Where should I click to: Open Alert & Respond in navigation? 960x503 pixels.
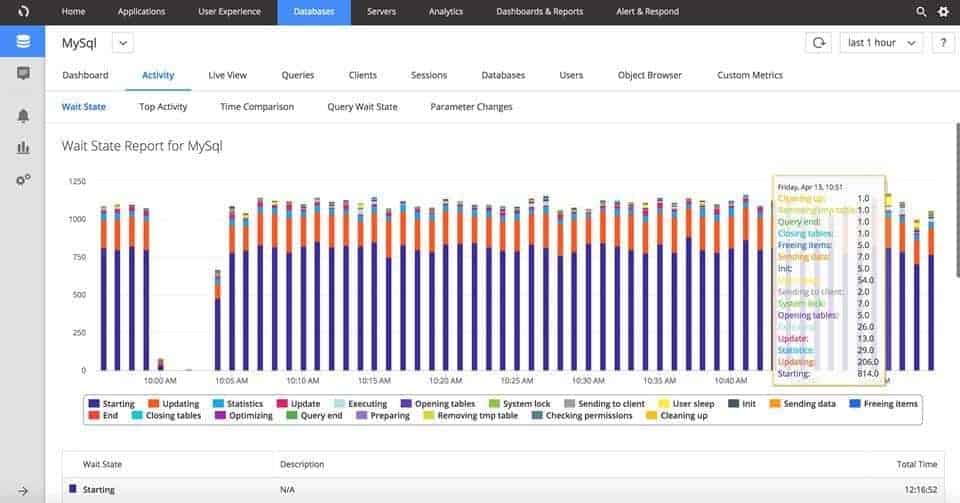(x=647, y=12)
